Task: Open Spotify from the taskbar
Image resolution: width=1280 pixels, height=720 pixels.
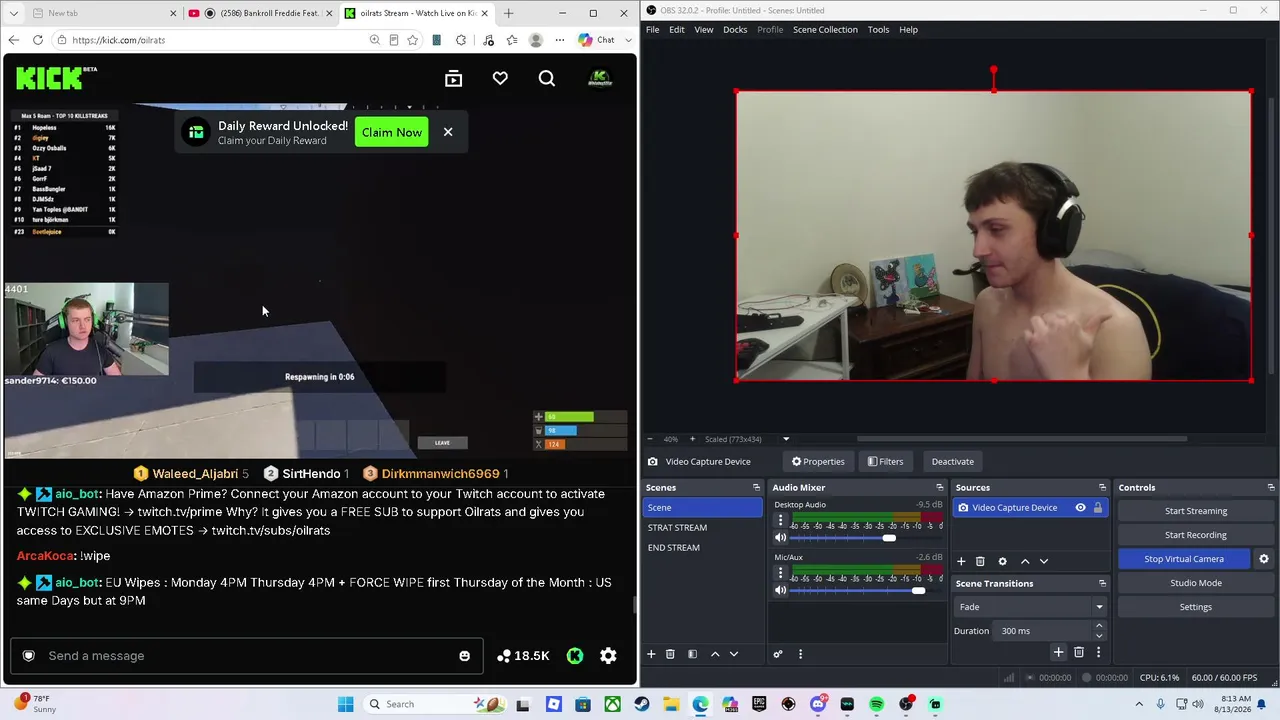Action: (877, 704)
